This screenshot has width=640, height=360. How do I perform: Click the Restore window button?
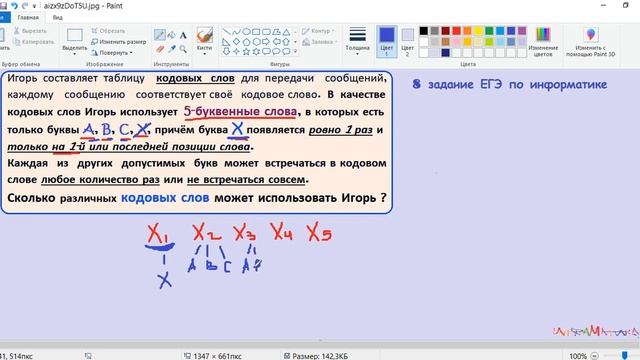click(625, 5)
